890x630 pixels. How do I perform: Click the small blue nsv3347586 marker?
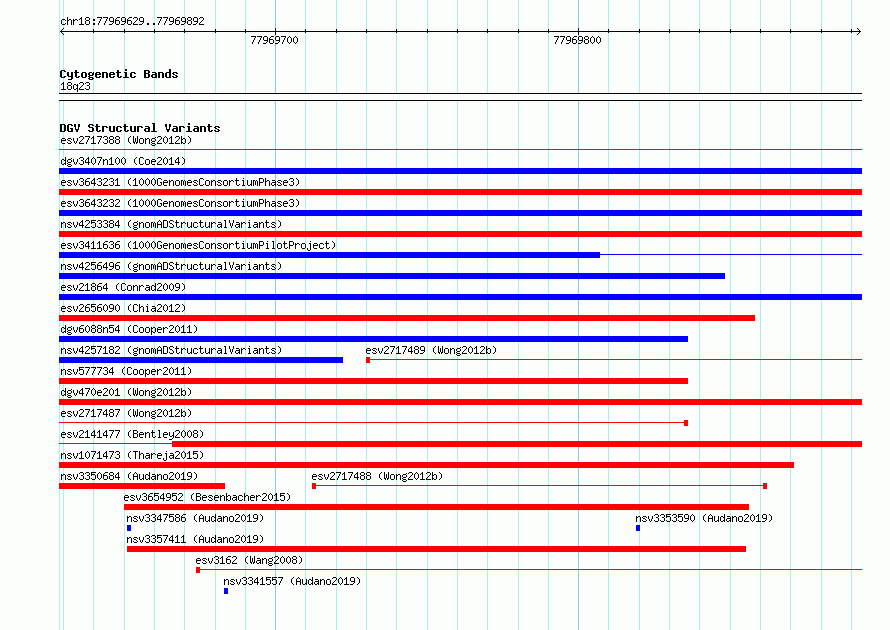pyautogui.click(x=129, y=528)
